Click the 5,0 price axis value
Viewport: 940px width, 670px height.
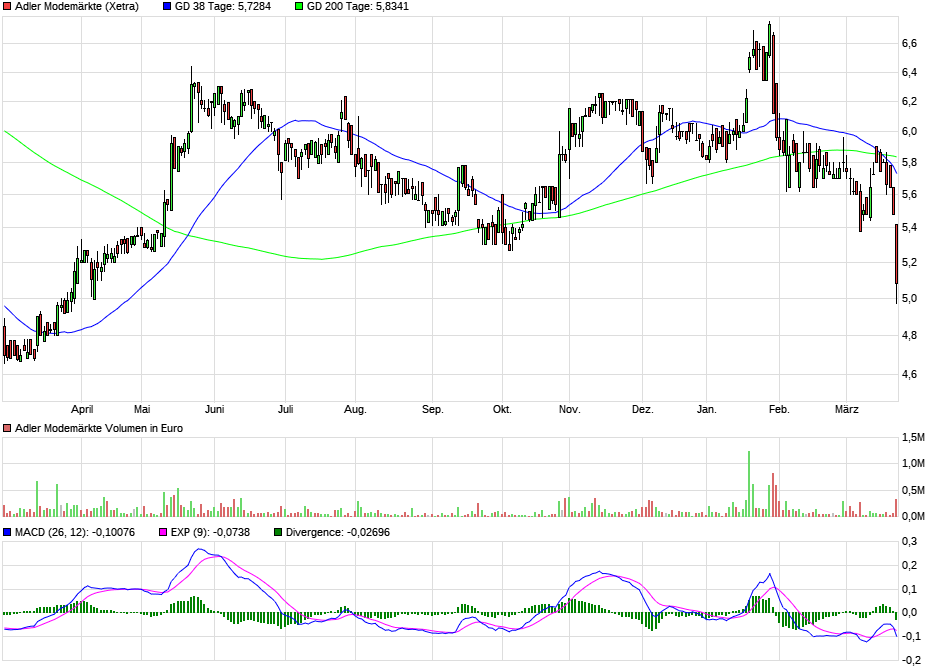pos(909,298)
